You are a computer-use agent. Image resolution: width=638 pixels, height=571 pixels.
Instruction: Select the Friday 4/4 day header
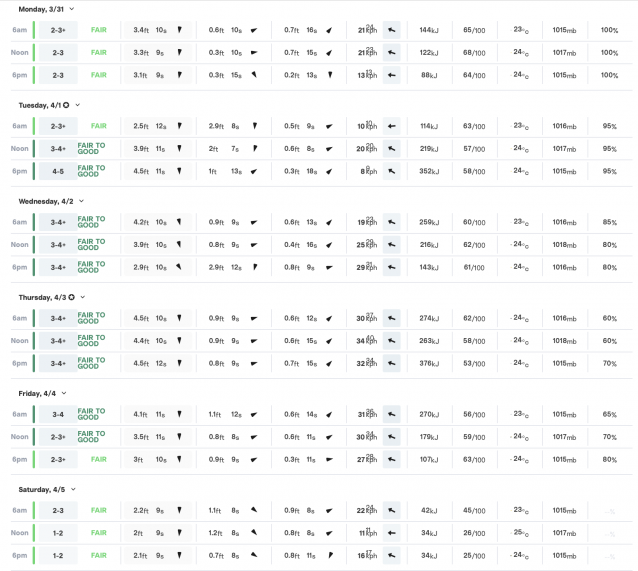point(37,393)
